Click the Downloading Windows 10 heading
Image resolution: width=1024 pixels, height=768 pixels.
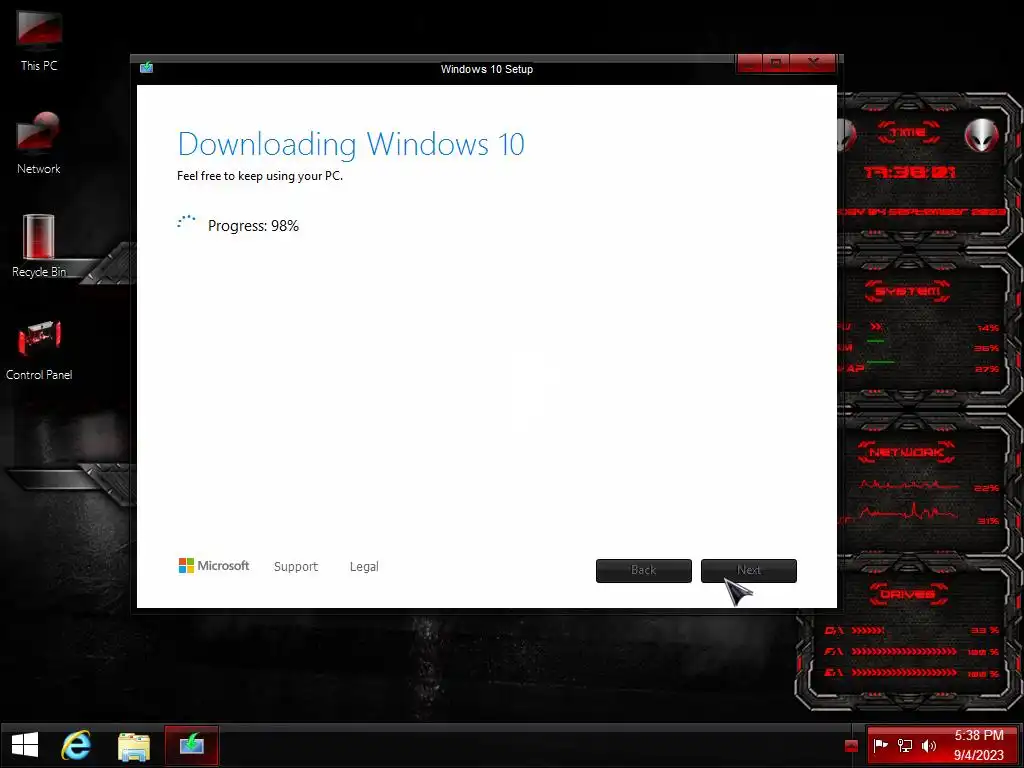point(351,144)
